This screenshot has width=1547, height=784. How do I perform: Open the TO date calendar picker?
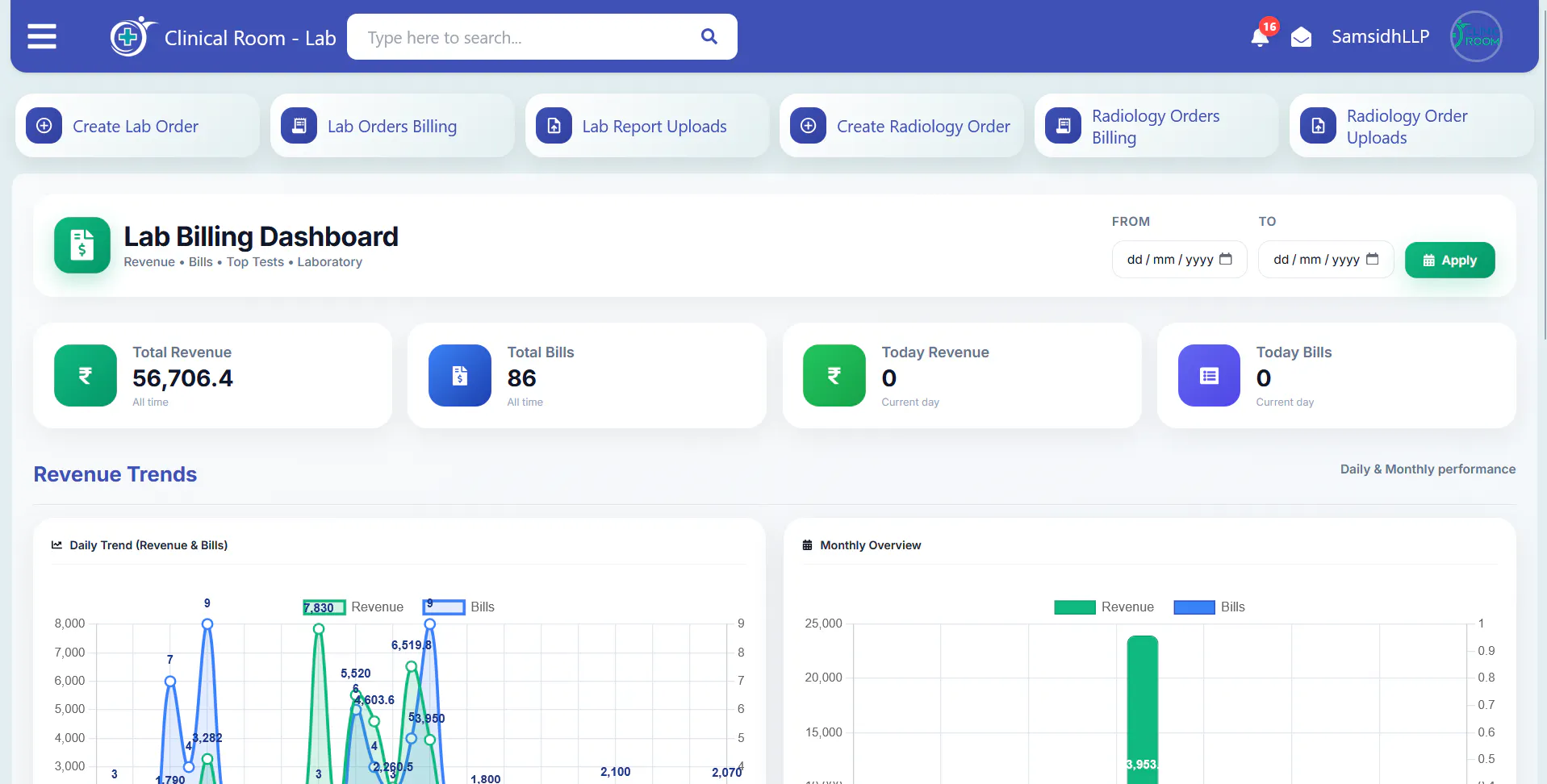(1372, 259)
